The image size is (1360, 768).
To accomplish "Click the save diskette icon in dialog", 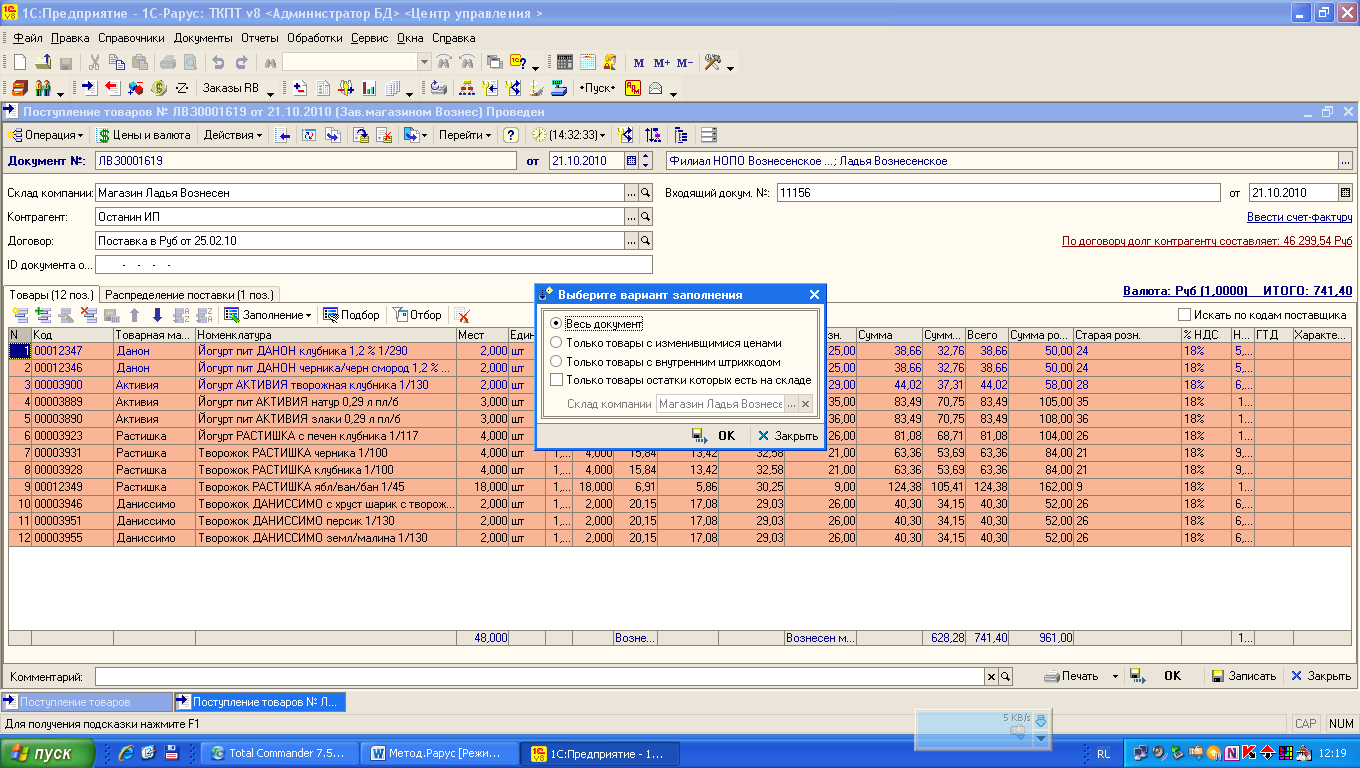I will [697, 435].
